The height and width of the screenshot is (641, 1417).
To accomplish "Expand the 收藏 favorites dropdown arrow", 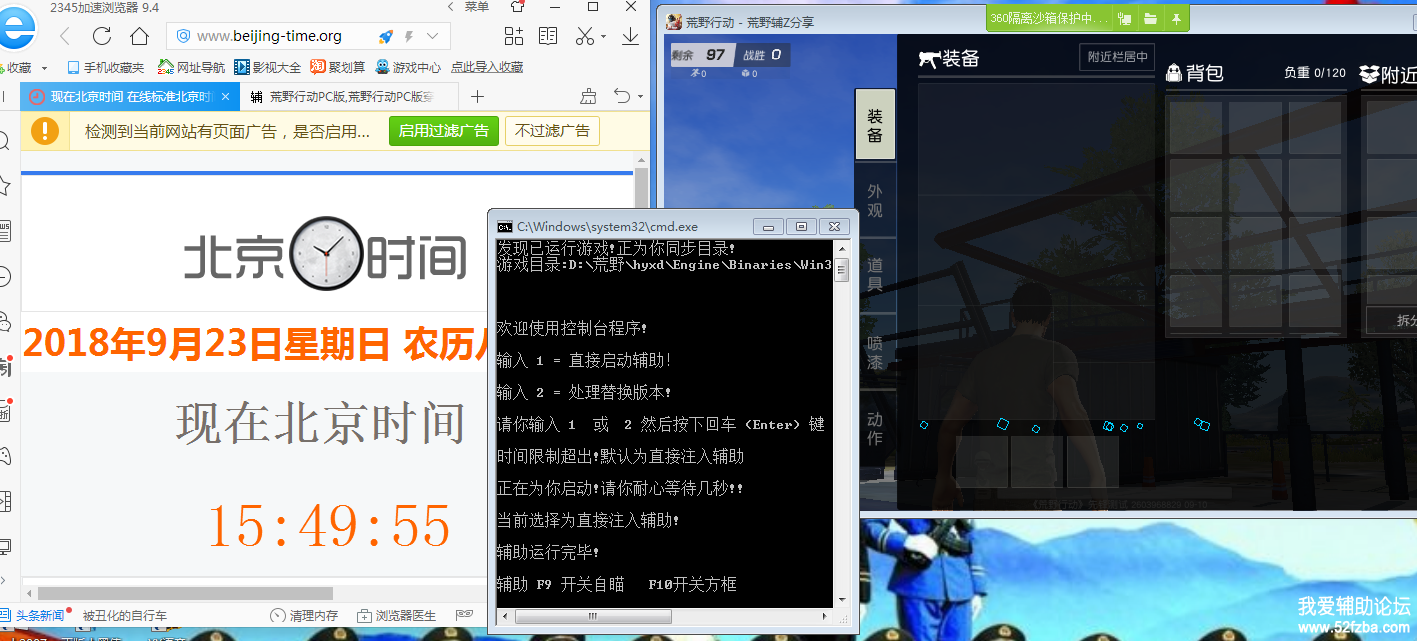I will (x=44, y=68).
